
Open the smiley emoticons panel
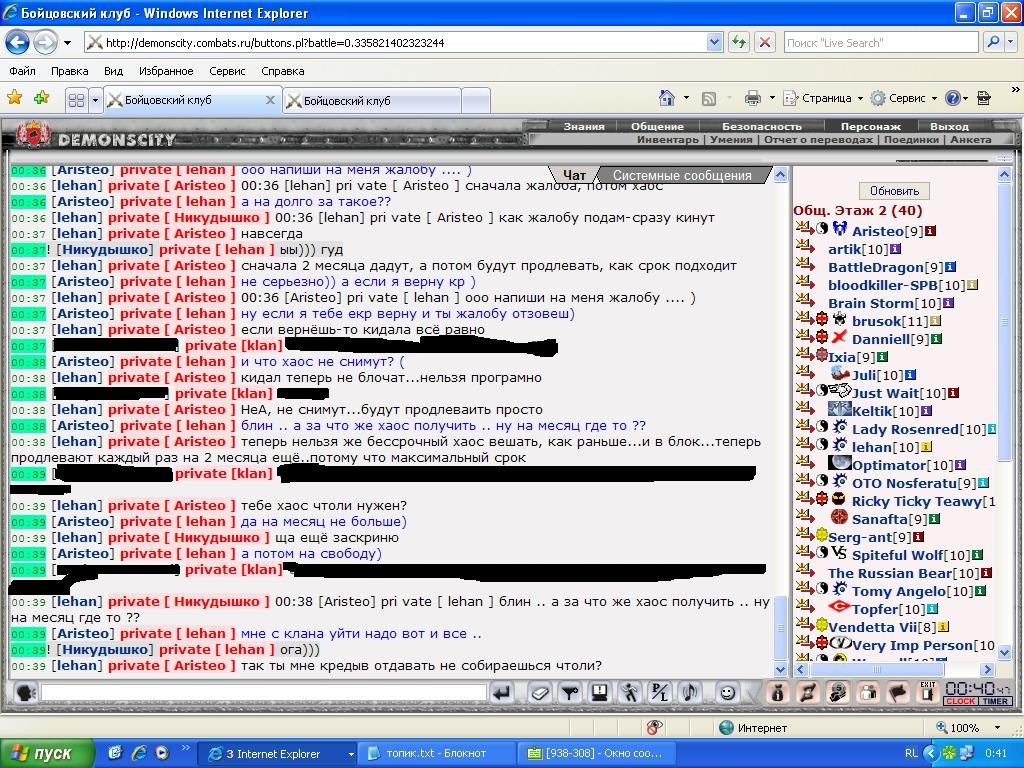728,692
